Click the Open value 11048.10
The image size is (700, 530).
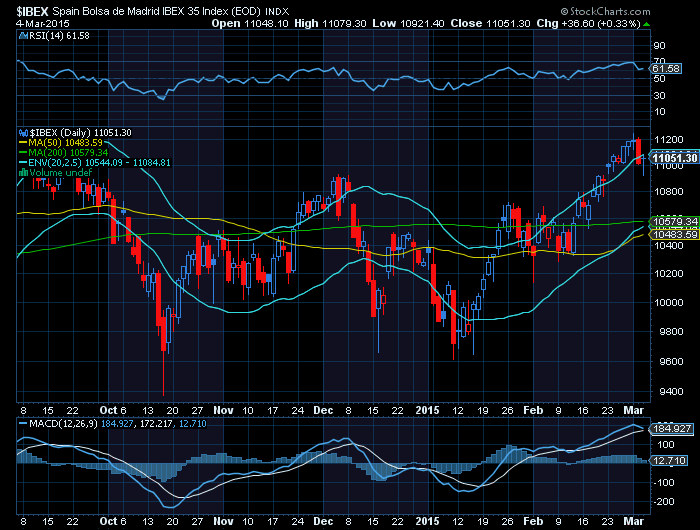tap(267, 23)
